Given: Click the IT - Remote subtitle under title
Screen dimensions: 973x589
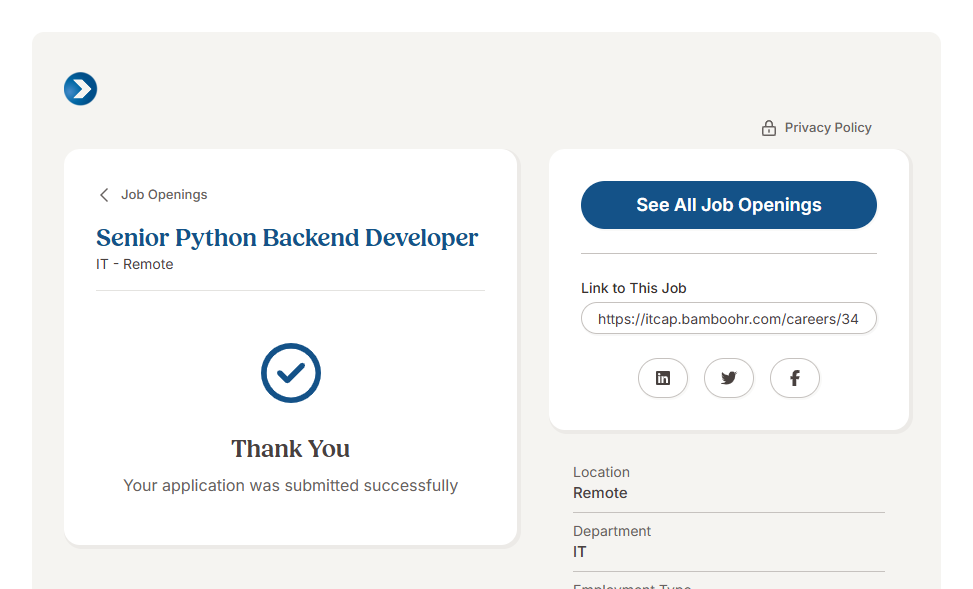Looking at the screenshot, I should click(x=134, y=265).
